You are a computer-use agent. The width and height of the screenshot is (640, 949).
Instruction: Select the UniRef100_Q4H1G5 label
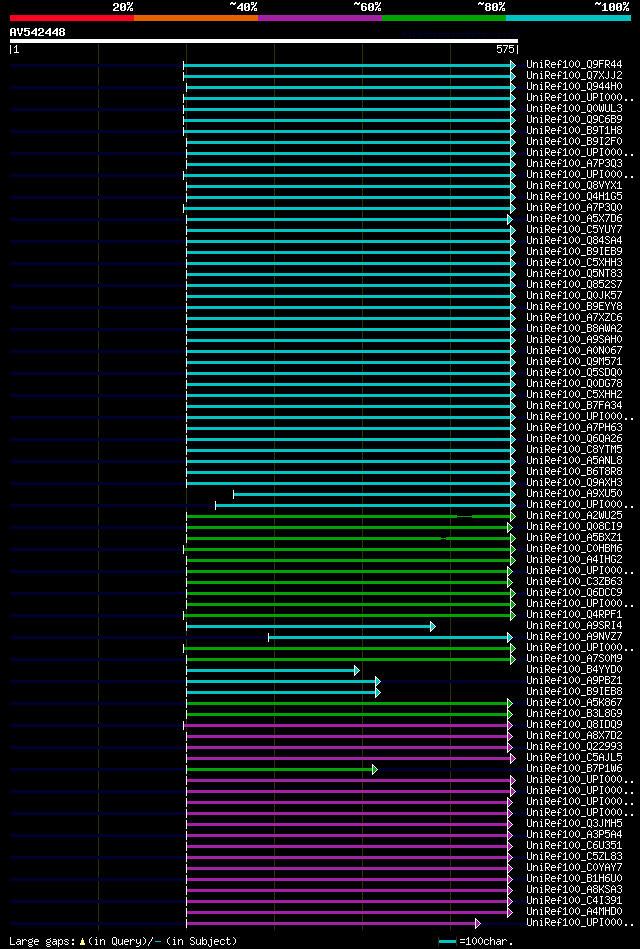(x=574, y=197)
